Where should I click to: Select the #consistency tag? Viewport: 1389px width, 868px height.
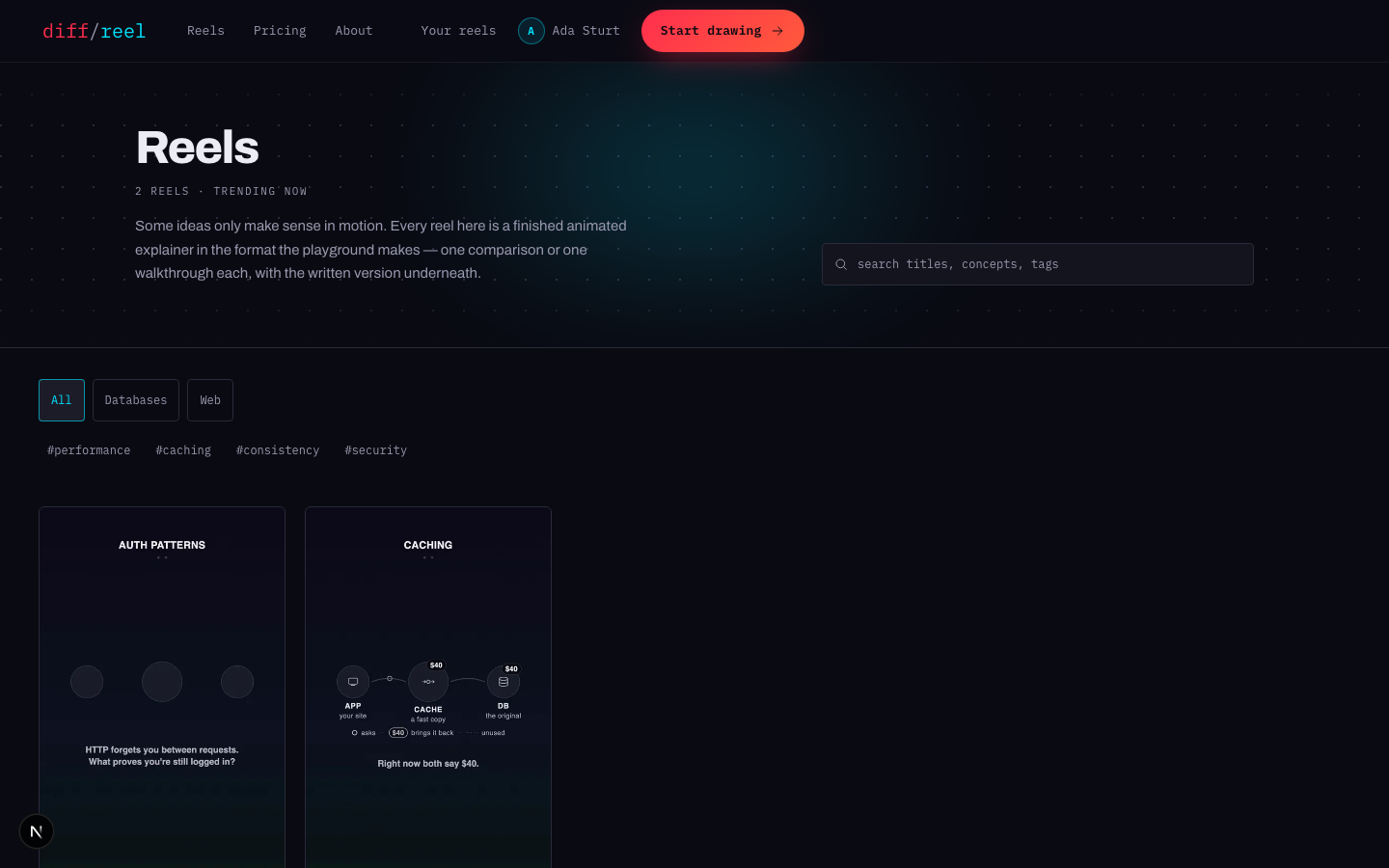coord(278,450)
